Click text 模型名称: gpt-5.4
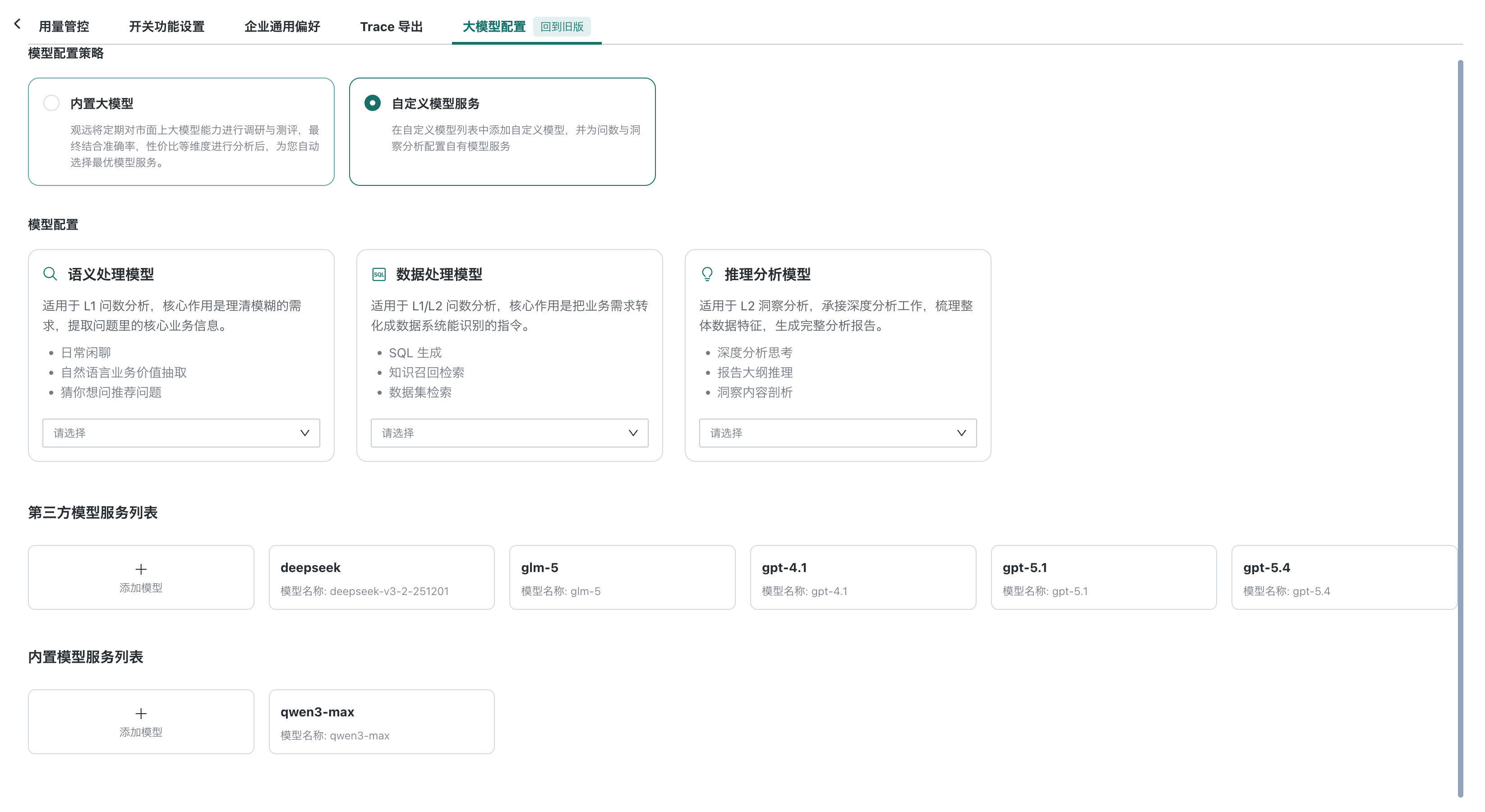The image size is (1485, 812). (1287, 591)
